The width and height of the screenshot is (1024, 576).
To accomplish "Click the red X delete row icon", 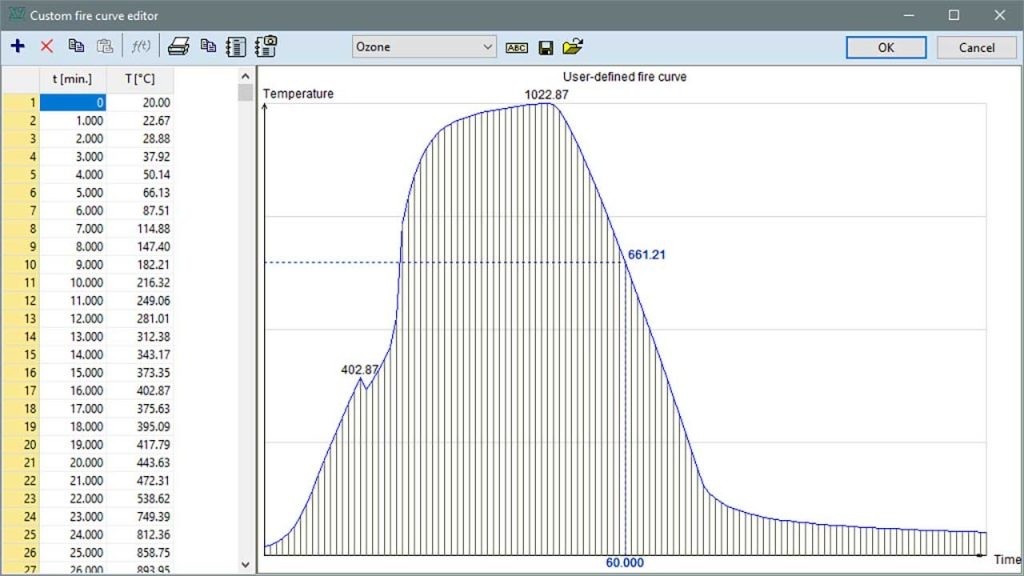I will [x=46, y=46].
